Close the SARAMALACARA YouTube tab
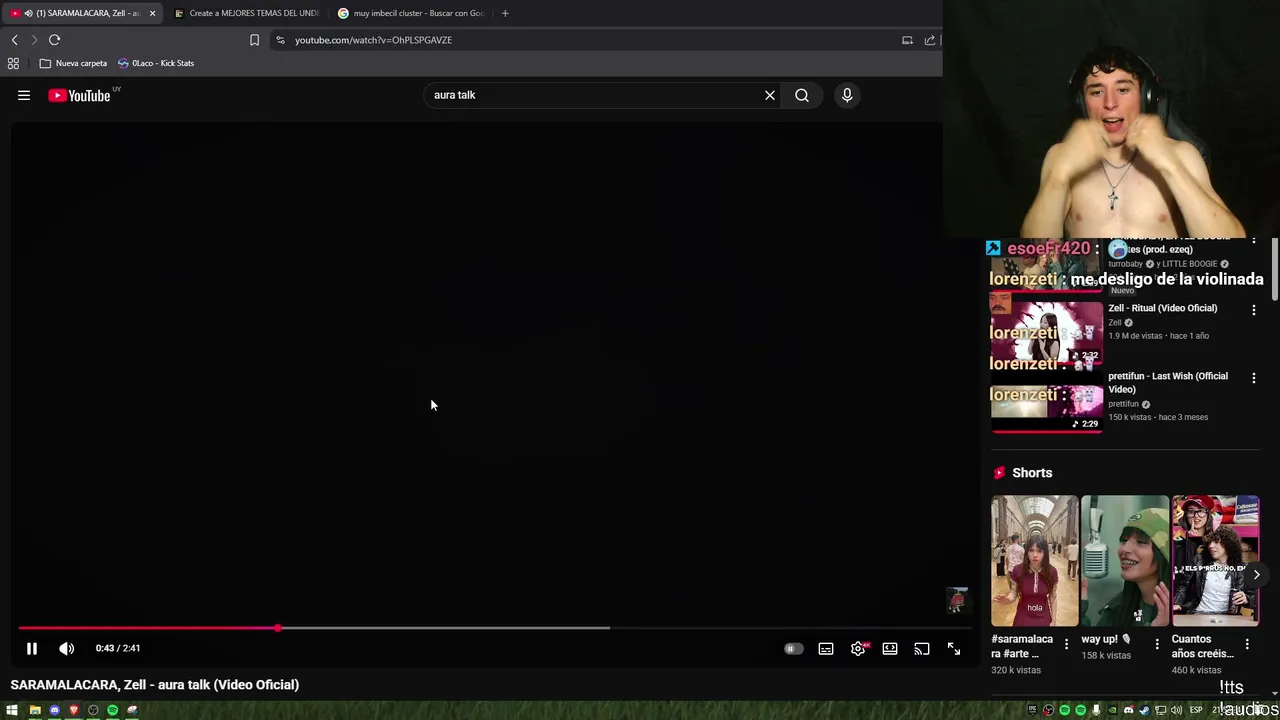Image resolution: width=1280 pixels, height=720 pixels. [x=152, y=13]
